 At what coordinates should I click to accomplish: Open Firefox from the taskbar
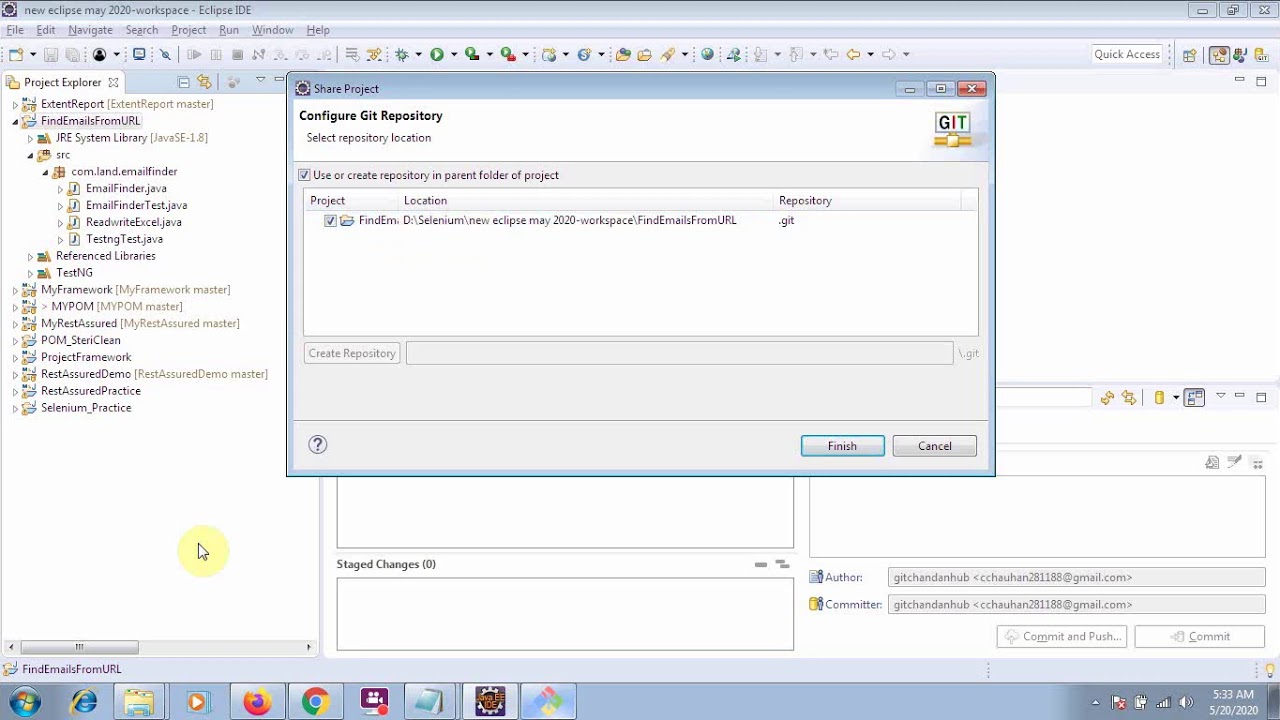click(256, 702)
